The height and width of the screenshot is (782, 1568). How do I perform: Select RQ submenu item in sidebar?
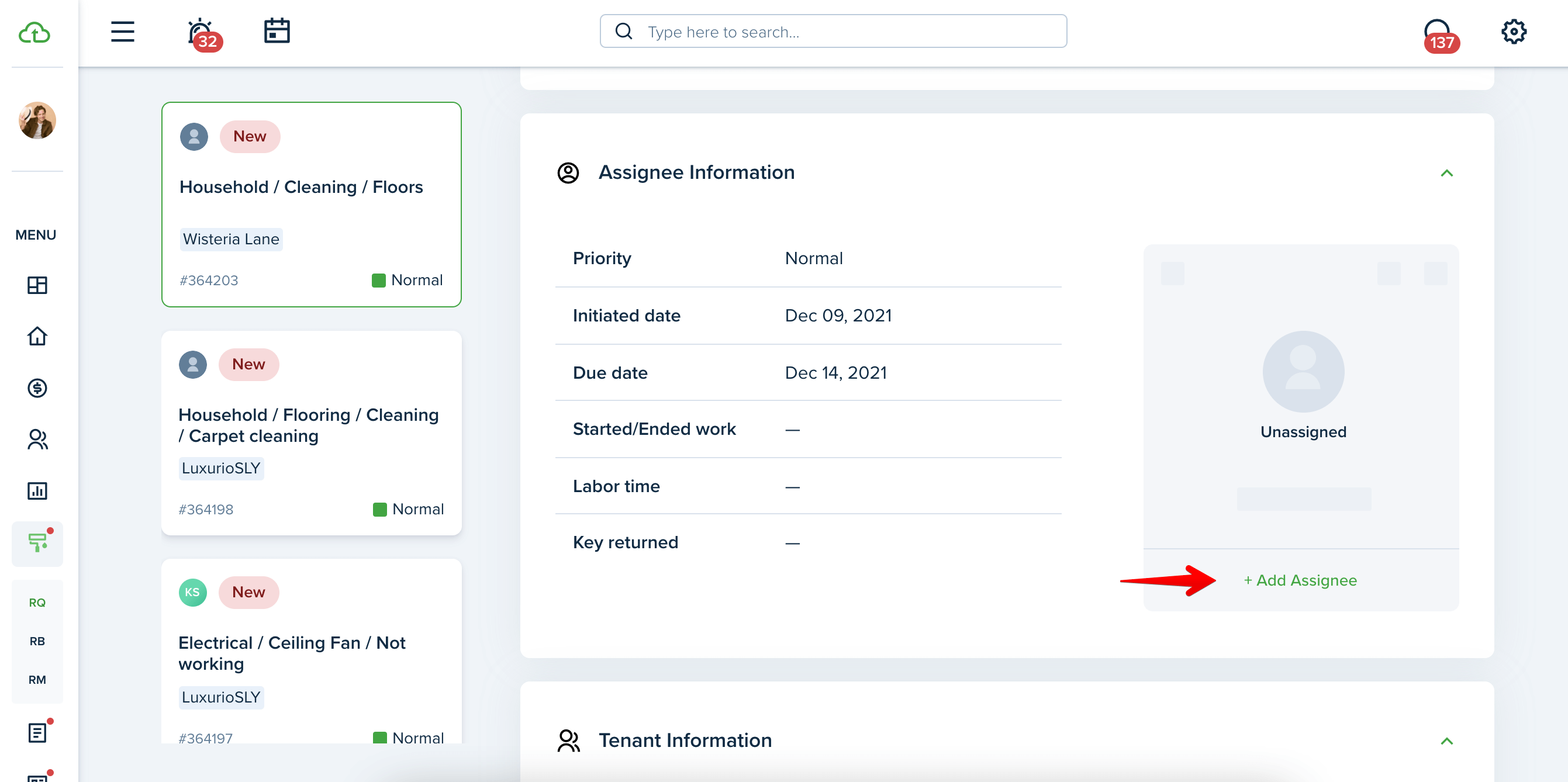pos(37,603)
